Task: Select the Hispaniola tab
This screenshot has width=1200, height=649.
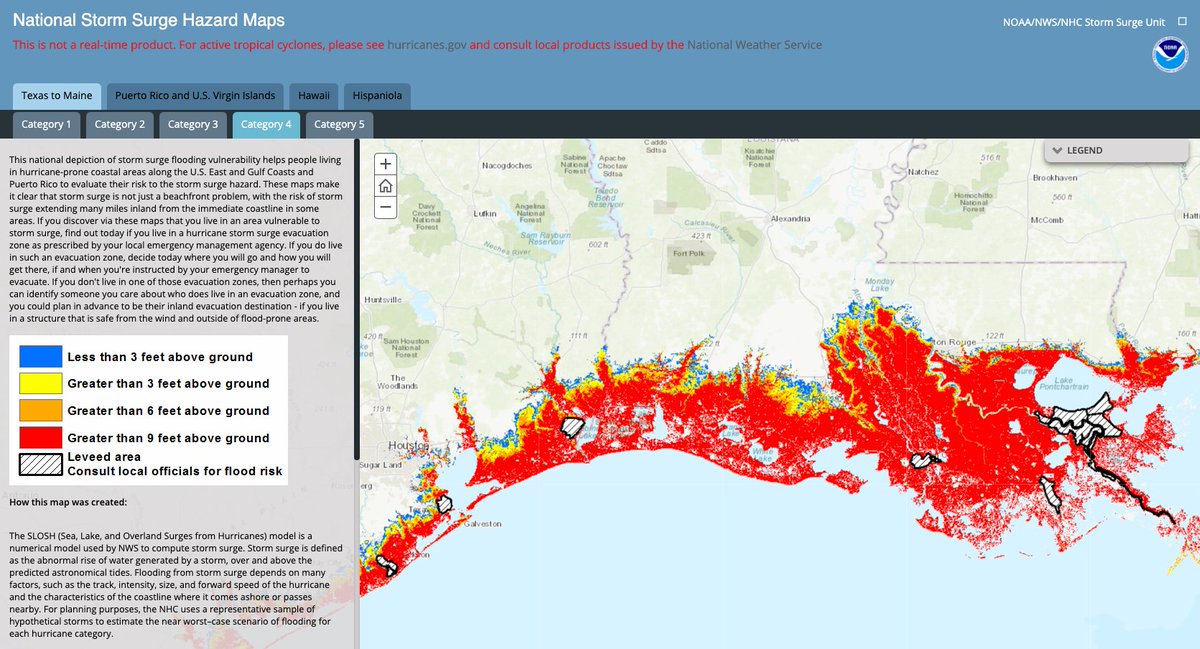Action: 377,95
